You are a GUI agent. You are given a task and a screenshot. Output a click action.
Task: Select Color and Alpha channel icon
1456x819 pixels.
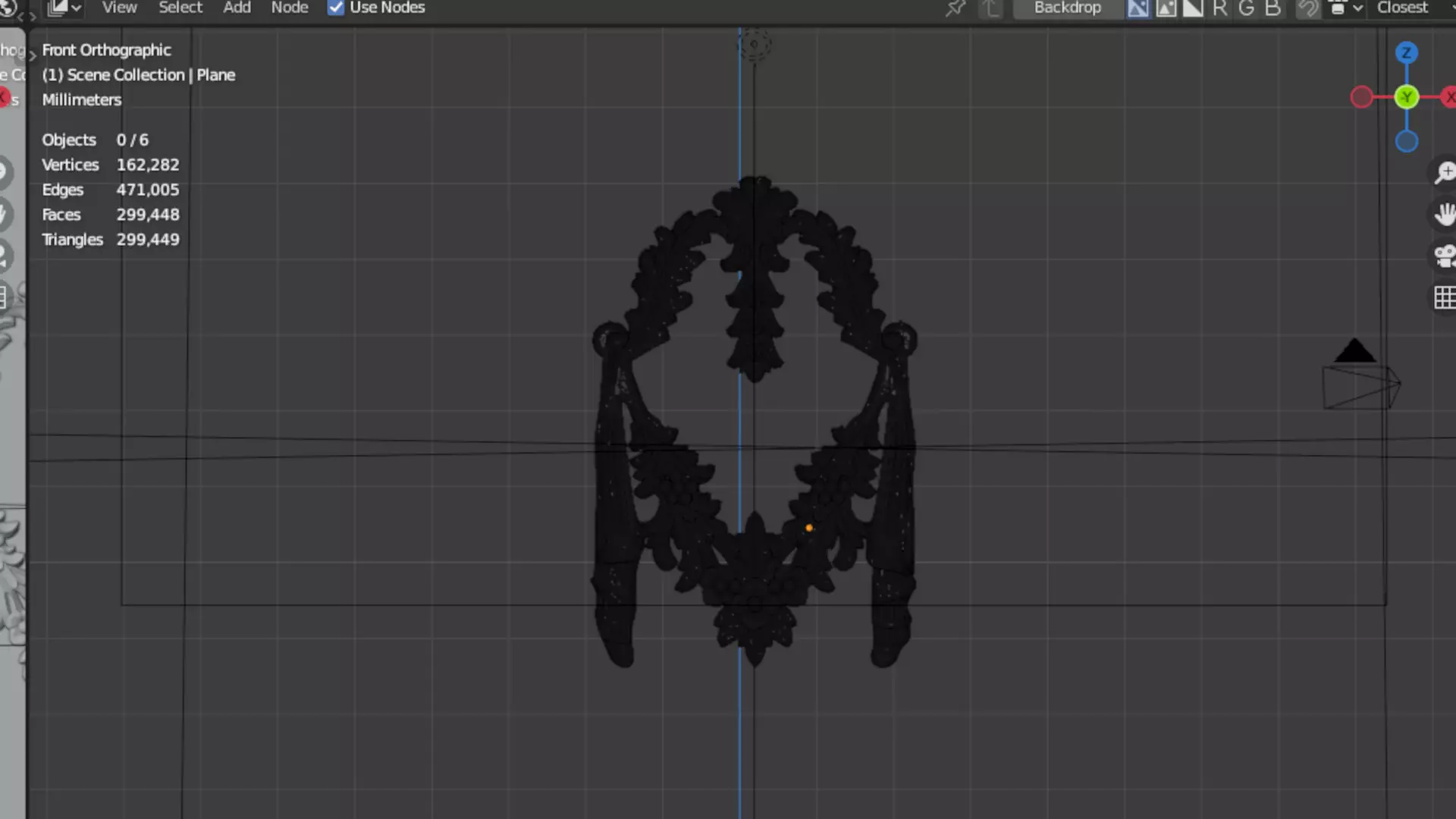tap(1137, 8)
